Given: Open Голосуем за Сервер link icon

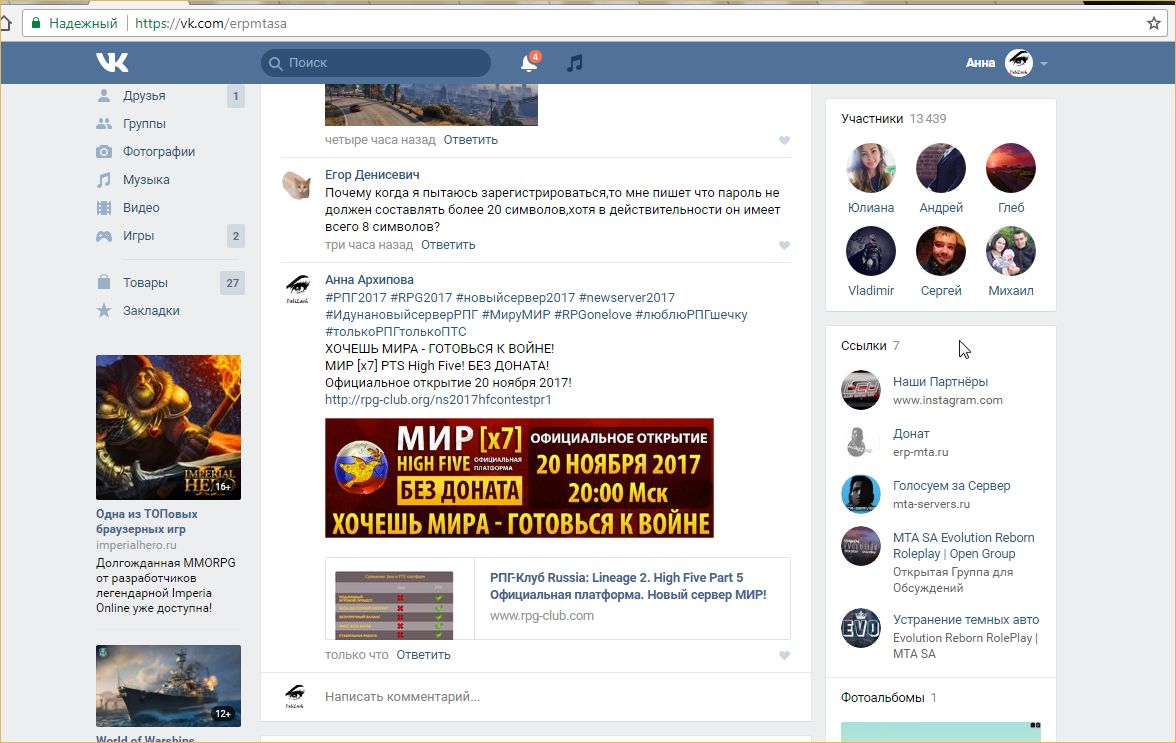Looking at the screenshot, I should (860, 494).
